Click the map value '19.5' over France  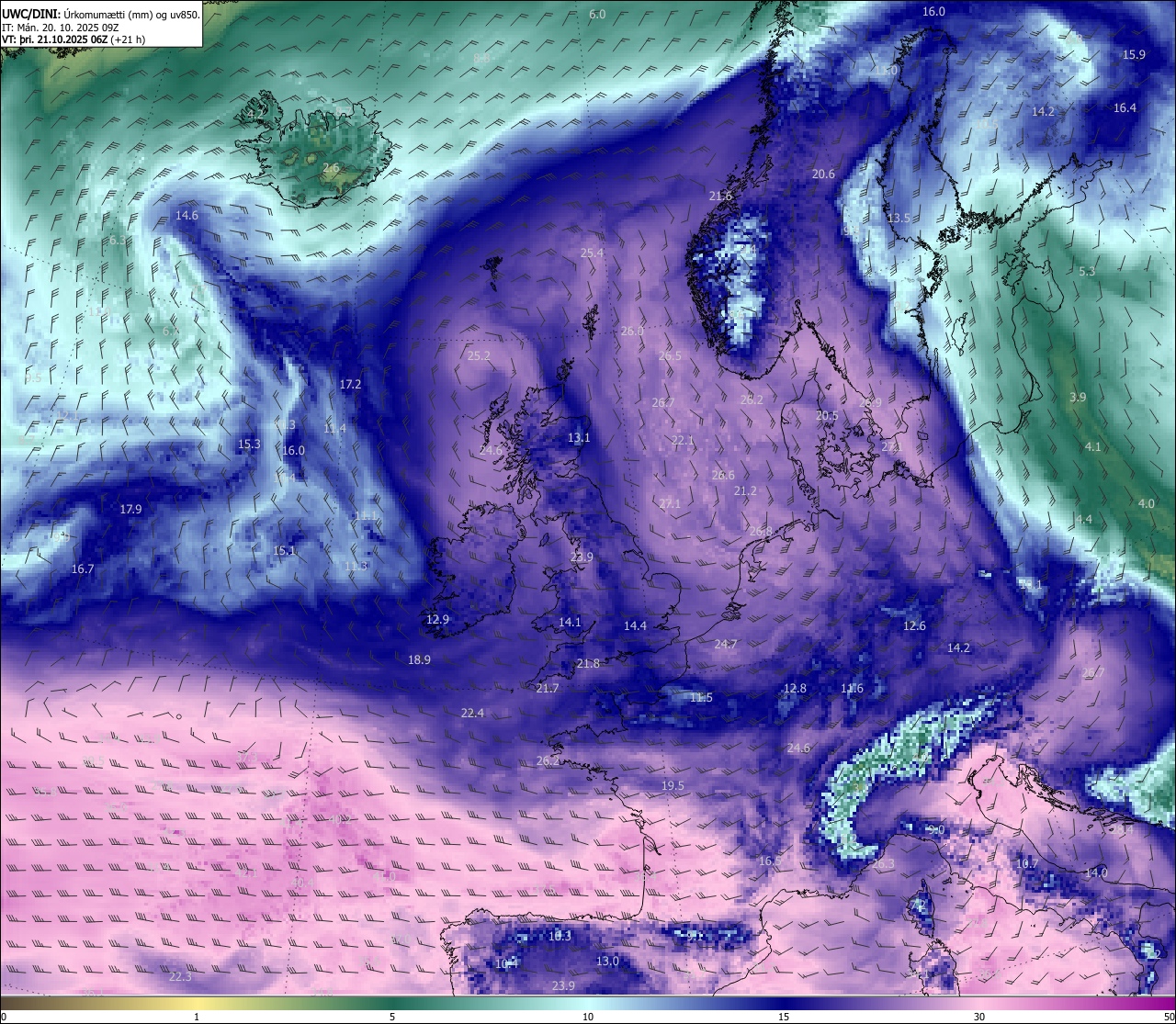[673, 786]
